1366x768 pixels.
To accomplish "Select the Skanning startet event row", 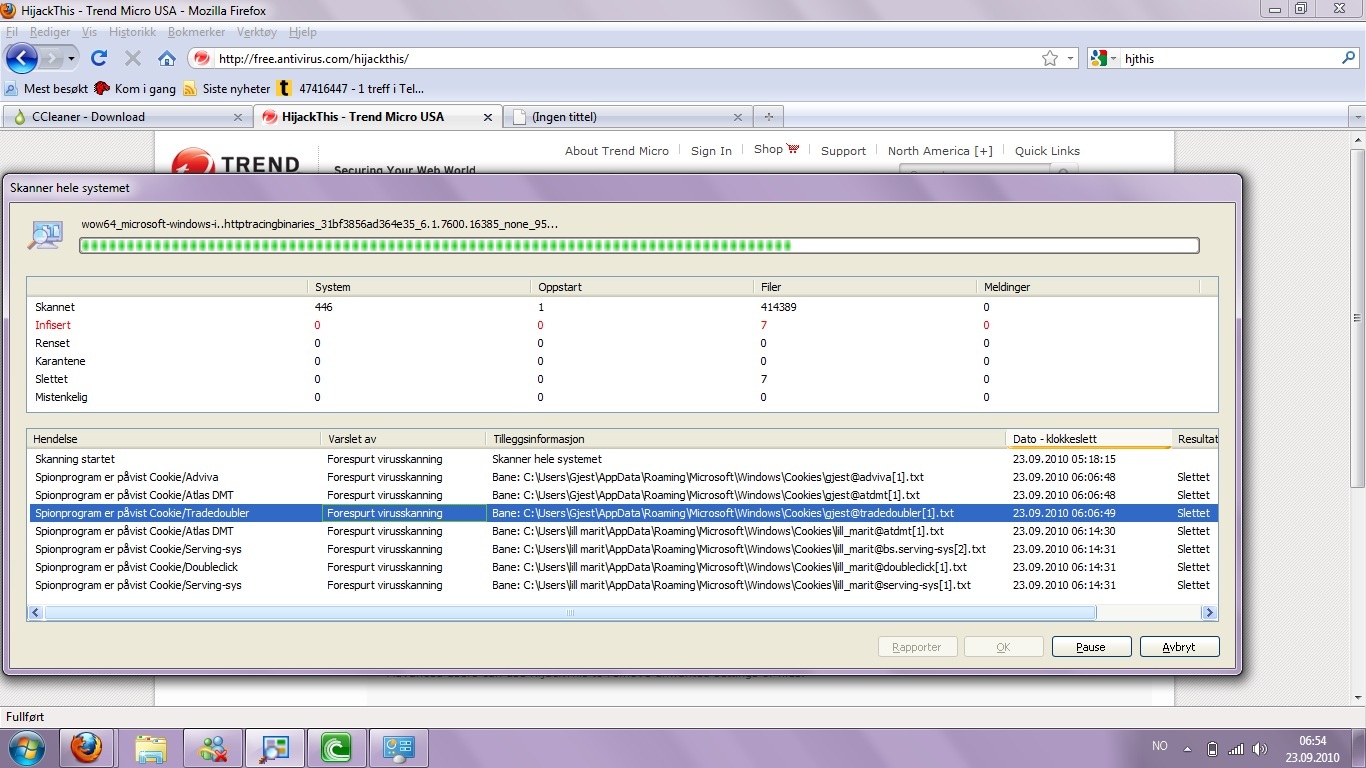I will [622, 459].
